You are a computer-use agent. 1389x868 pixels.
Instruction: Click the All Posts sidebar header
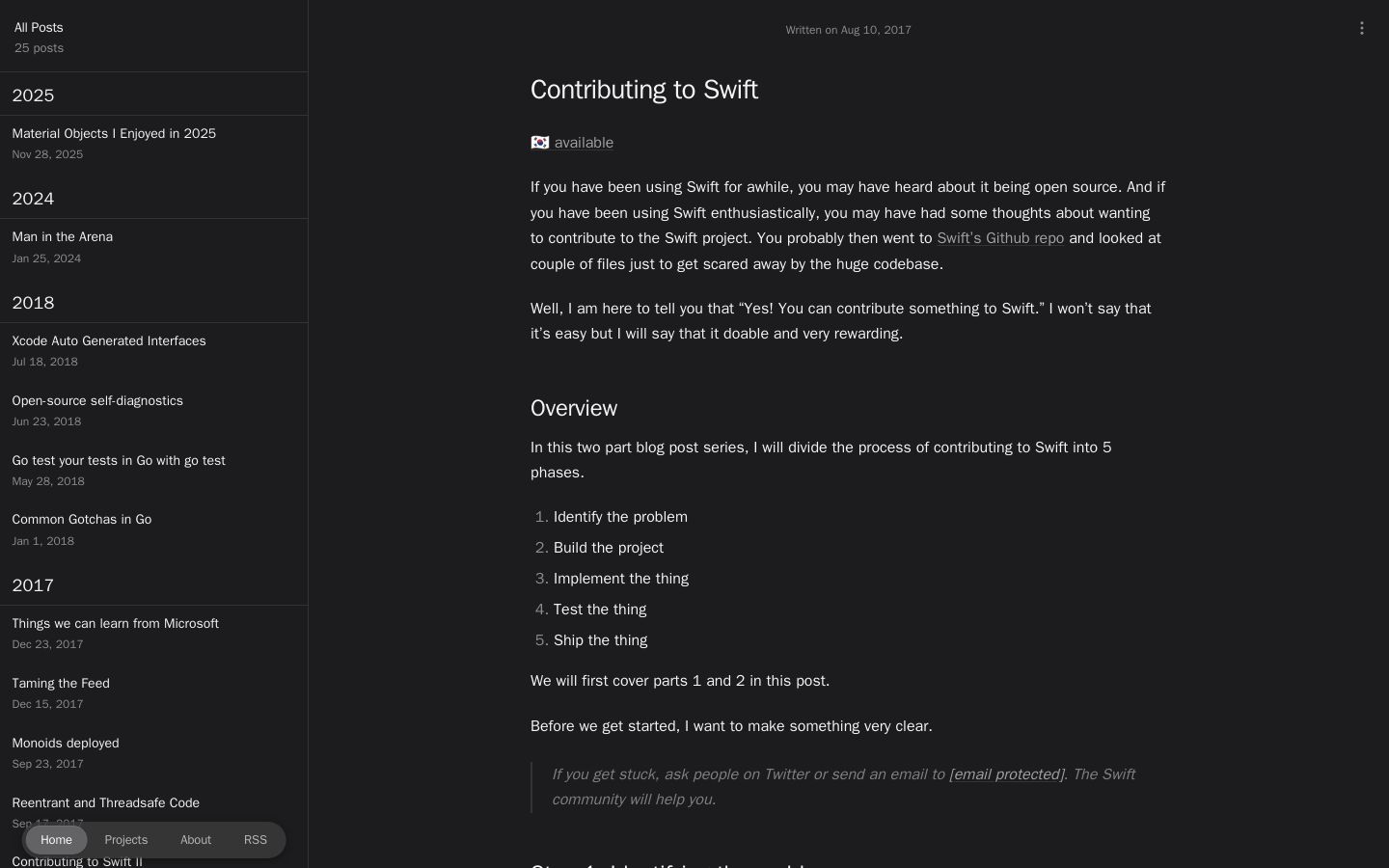(153, 37)
